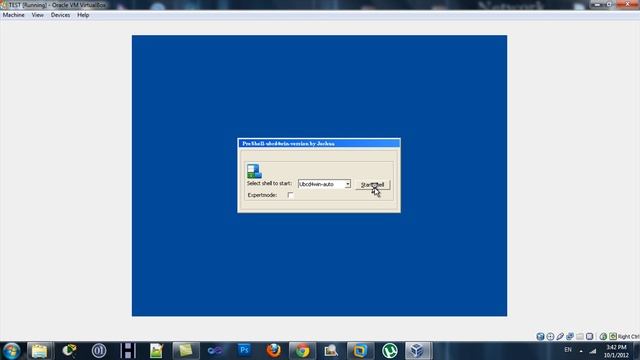Open the picture editor taskbar icon
The image size is (640, 360).
click(156, 351)
